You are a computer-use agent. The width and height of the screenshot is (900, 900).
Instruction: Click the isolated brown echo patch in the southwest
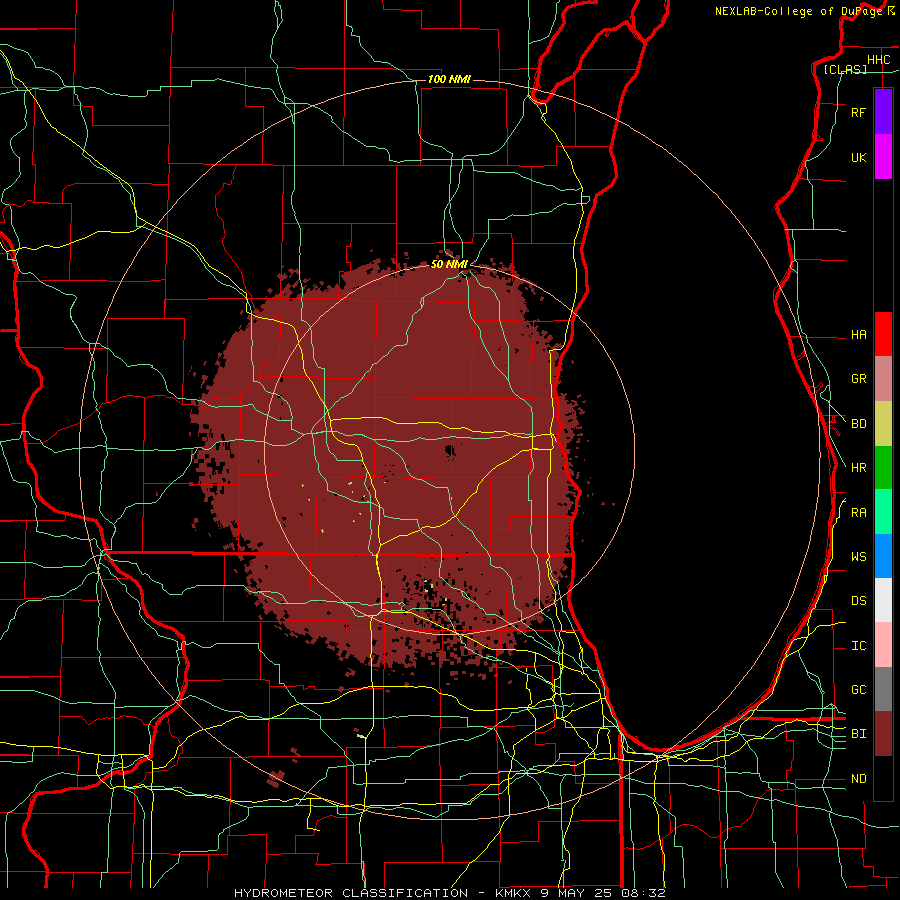(x=276, y=778)
